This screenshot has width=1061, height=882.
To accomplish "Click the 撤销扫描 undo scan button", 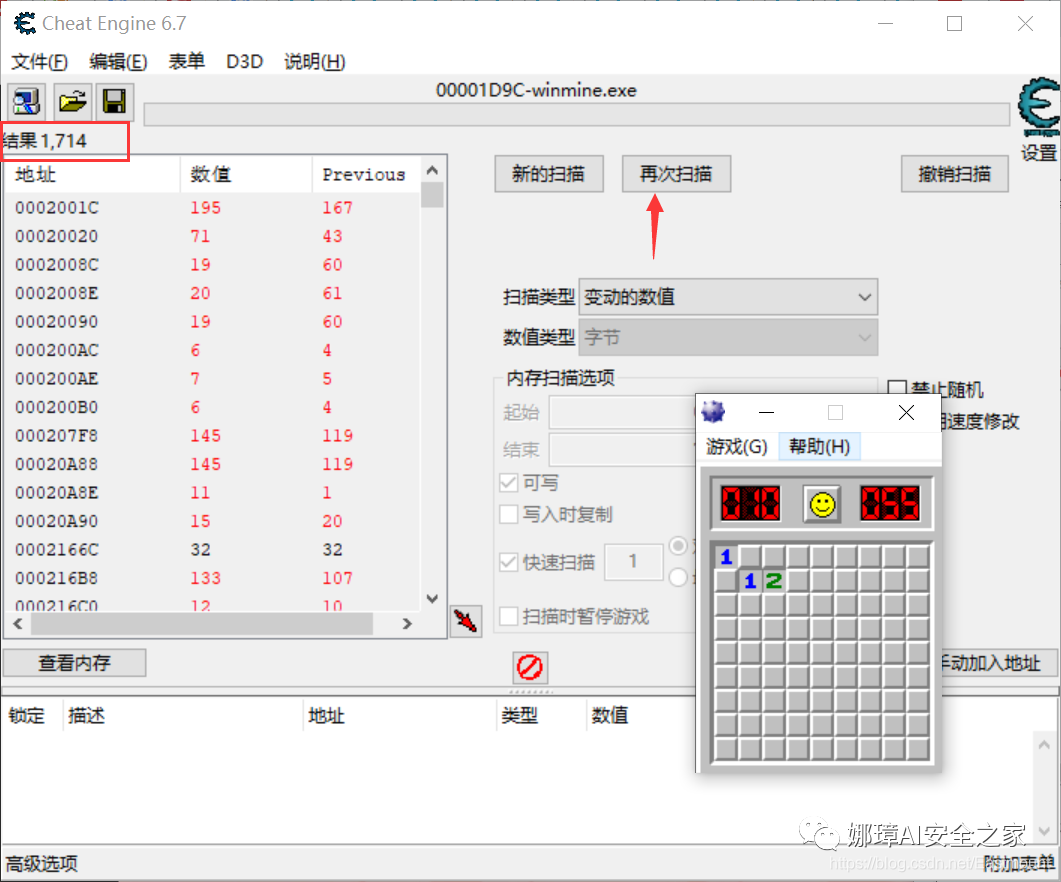I will [x=955, y=174].
